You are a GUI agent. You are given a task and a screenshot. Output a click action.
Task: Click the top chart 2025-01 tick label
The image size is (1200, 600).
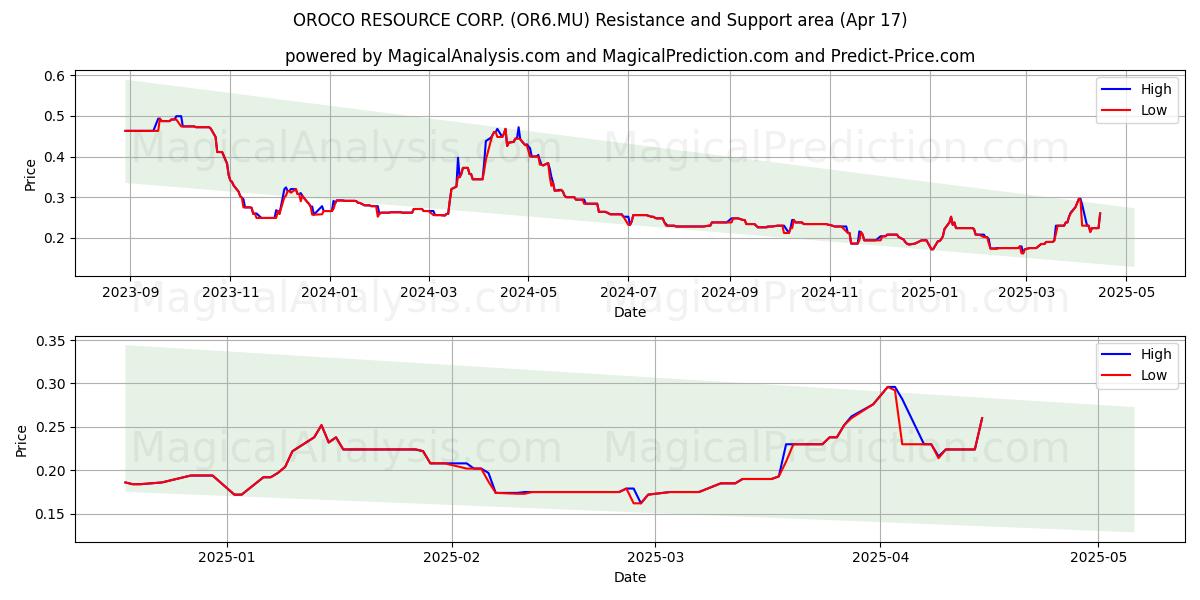[x=930, y=292]
